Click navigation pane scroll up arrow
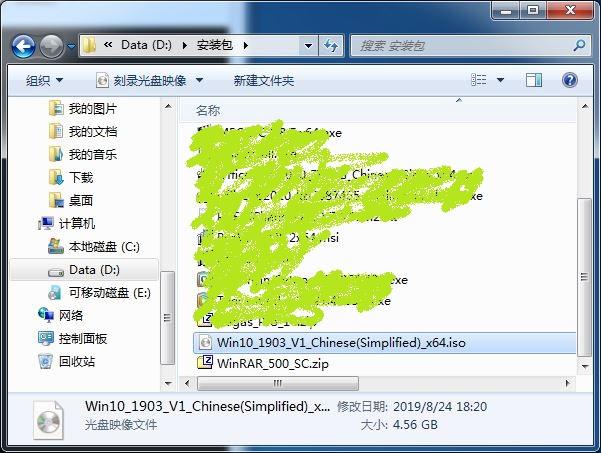Screen dimensions: 601x453 pos(168,106)
